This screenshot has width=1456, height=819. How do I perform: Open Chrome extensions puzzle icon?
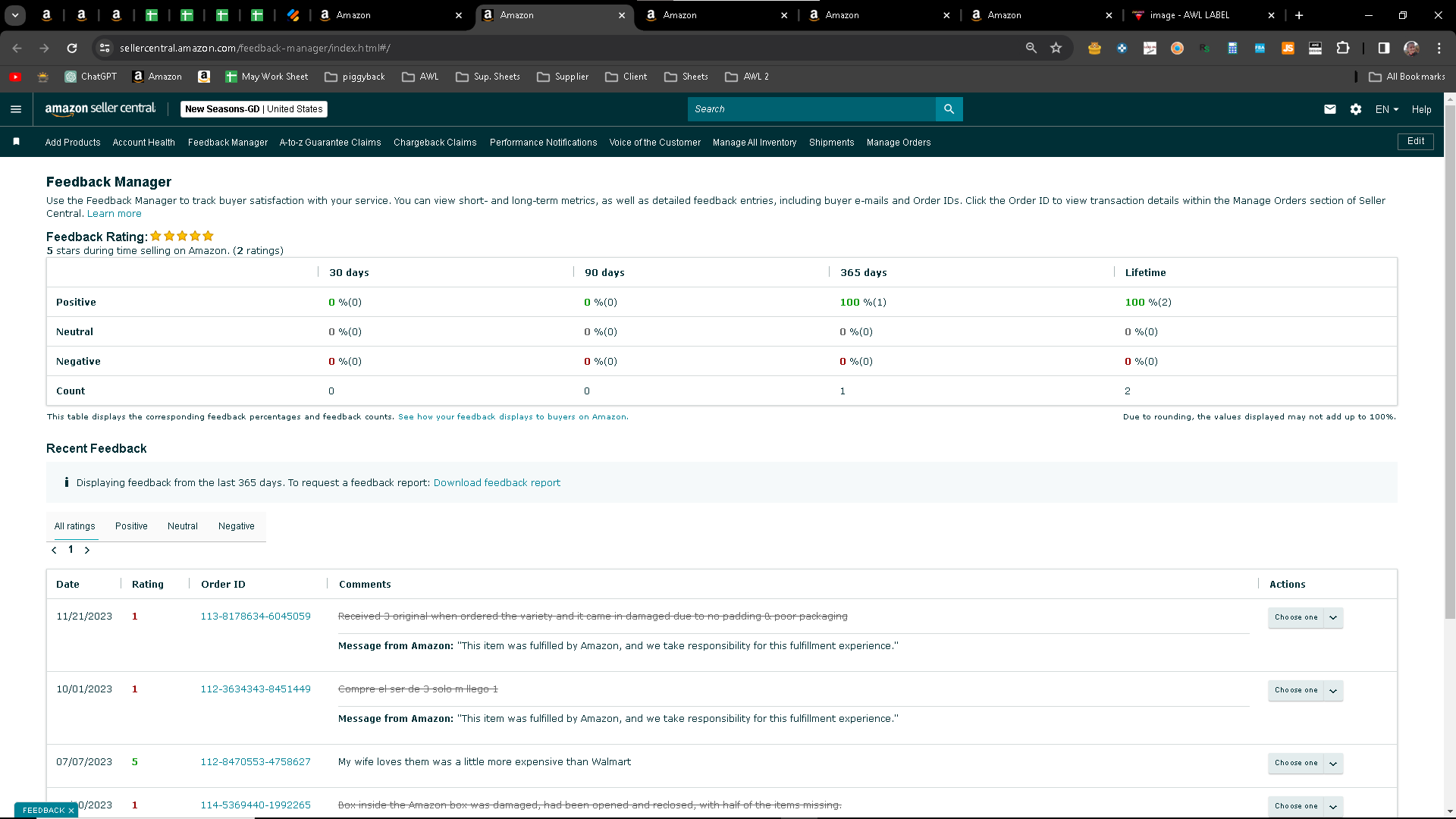pyautogui.click(x=1343, y=48)
